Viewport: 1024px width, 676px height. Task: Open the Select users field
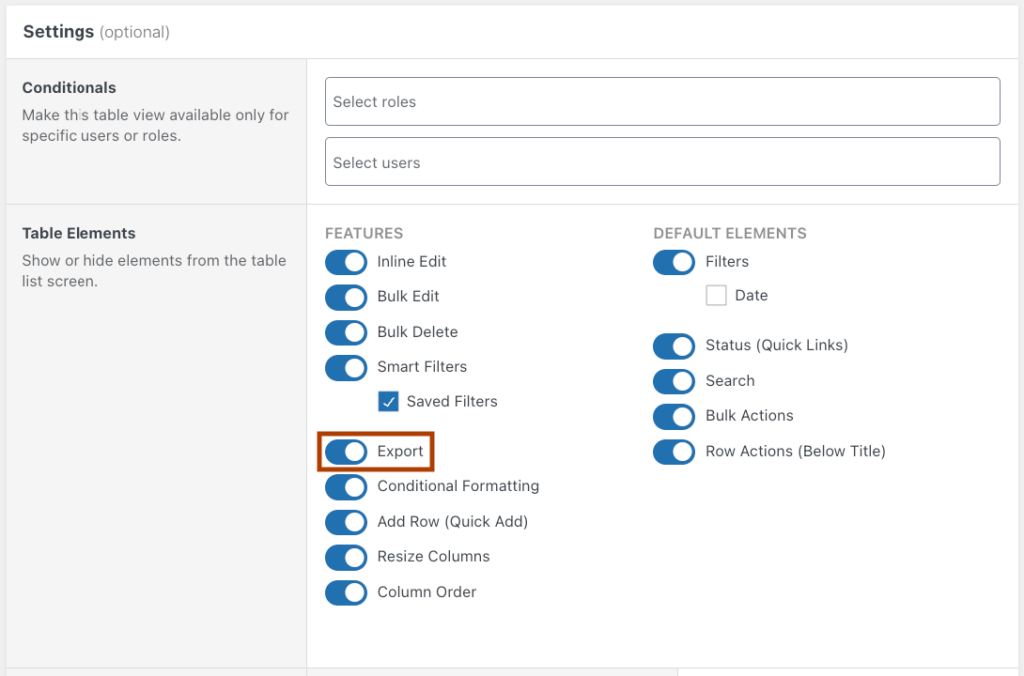[x=662, y=162]
